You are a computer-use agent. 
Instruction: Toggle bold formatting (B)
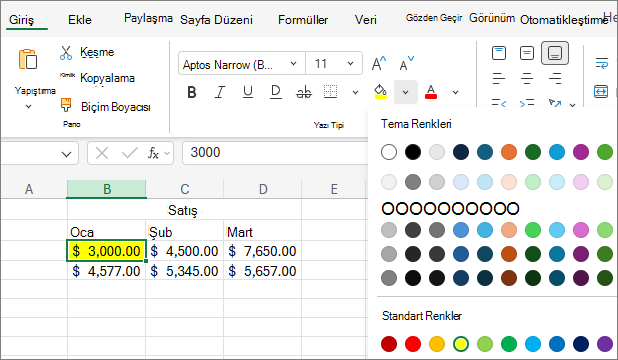point(192,92)
